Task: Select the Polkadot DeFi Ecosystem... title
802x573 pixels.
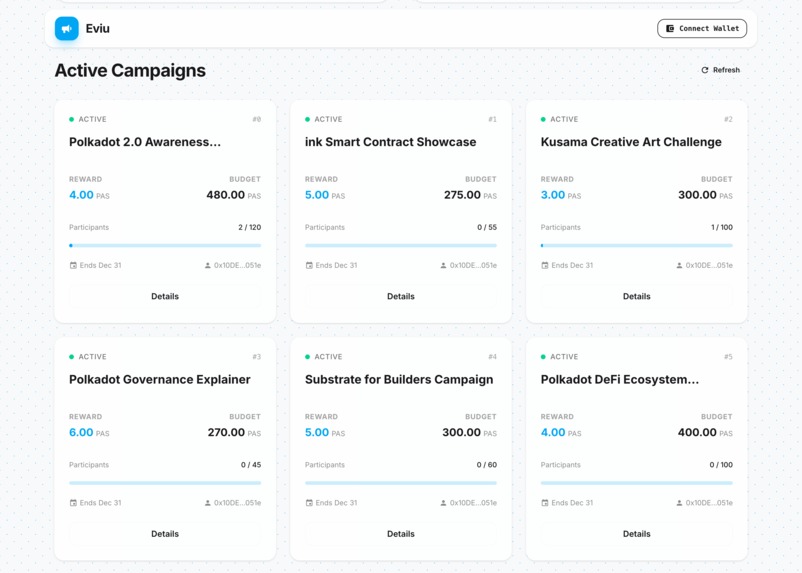Action: [x=619, y=379]
